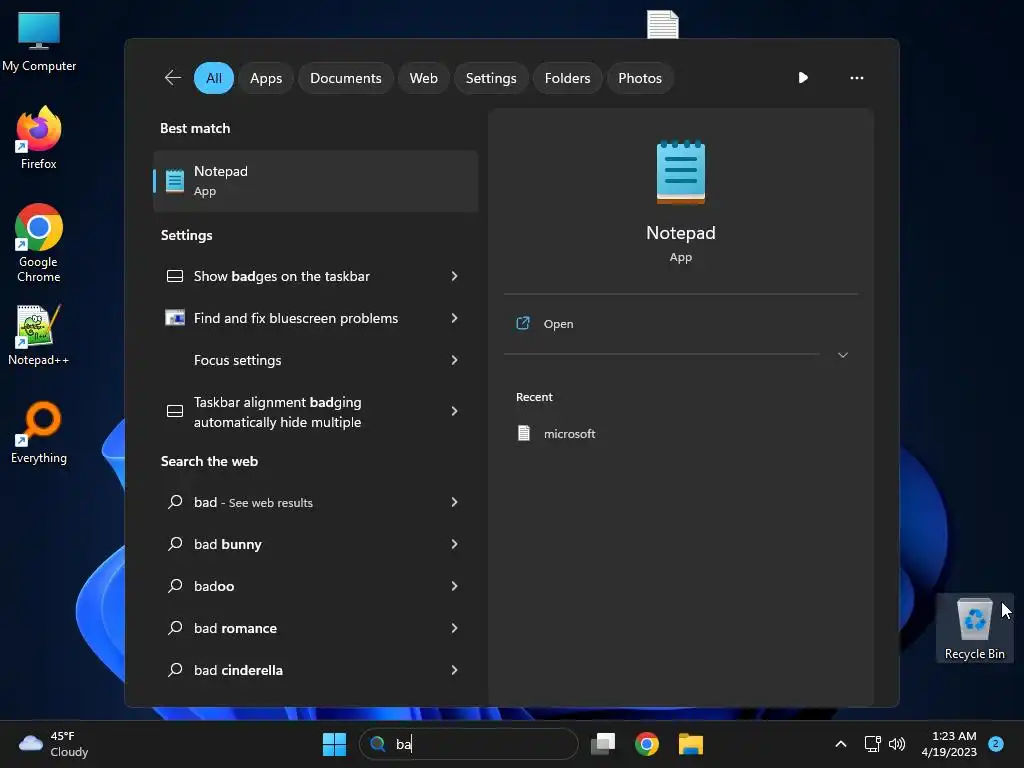Viewport: 1024px width, 768px height.
Task: Expand chevron for 'Find and fix bluescreen problems'
Action: (455, 318)
